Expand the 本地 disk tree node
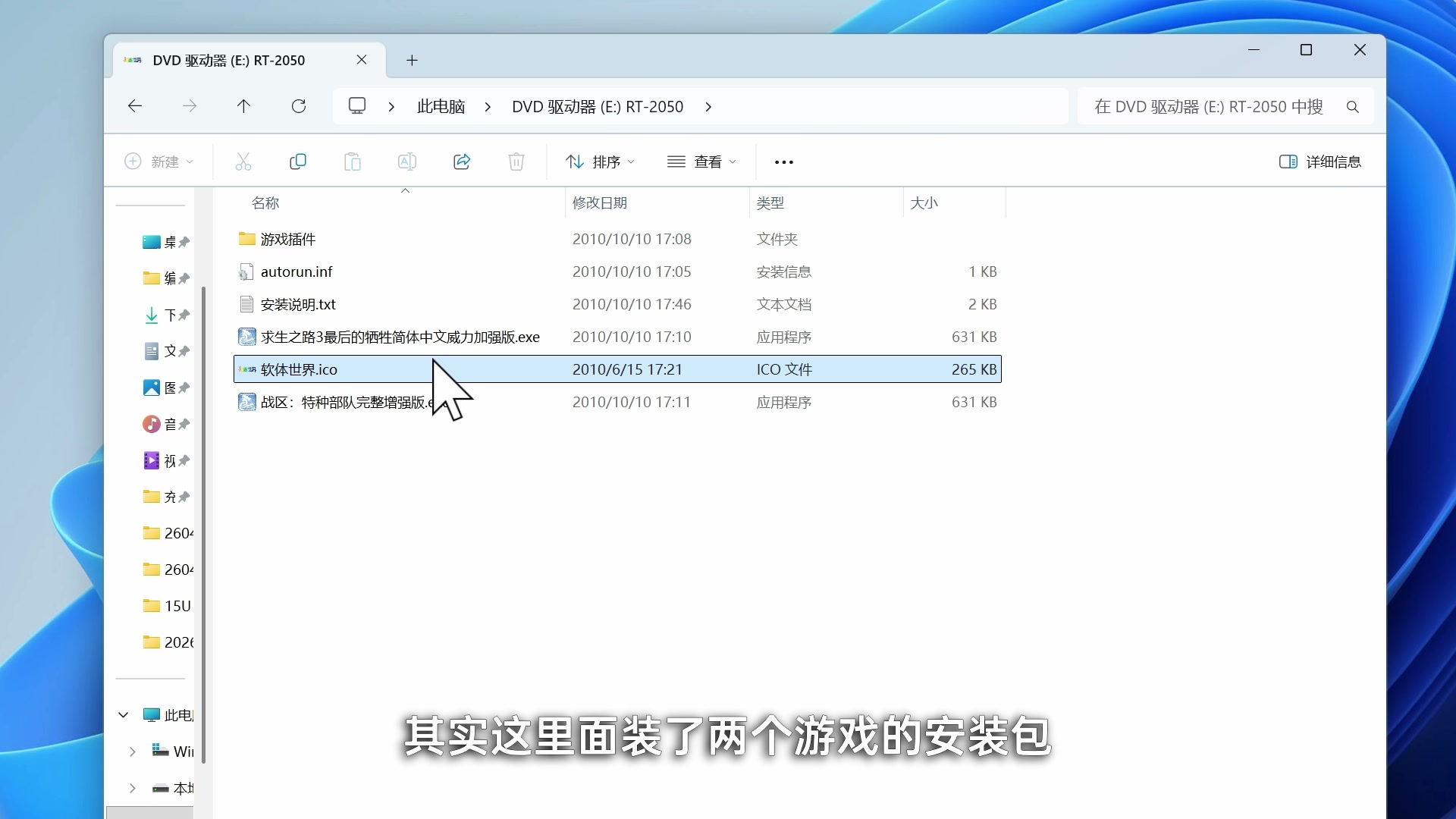The image size is (1456, 819). click(133, 788)
